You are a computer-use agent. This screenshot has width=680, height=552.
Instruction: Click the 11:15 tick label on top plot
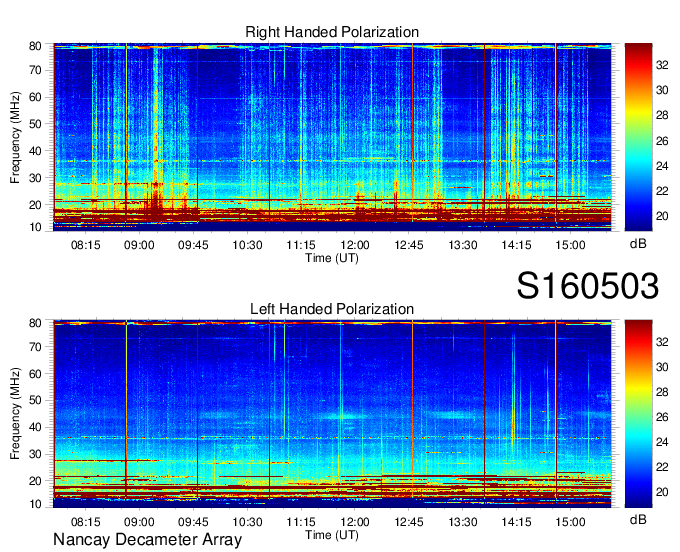tap(301, 245)
